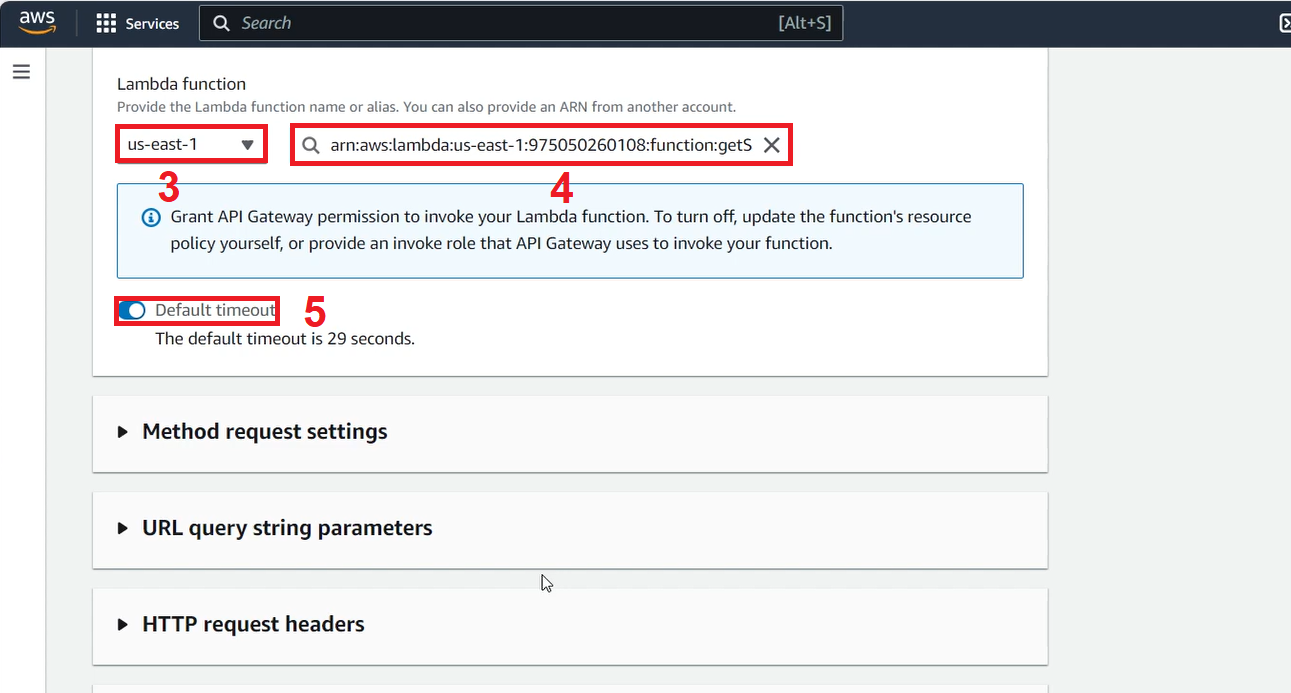The height and width of the screenshot is (693, 1291).
Task: Disable the Default timeout switch
Action: (133, 310)
